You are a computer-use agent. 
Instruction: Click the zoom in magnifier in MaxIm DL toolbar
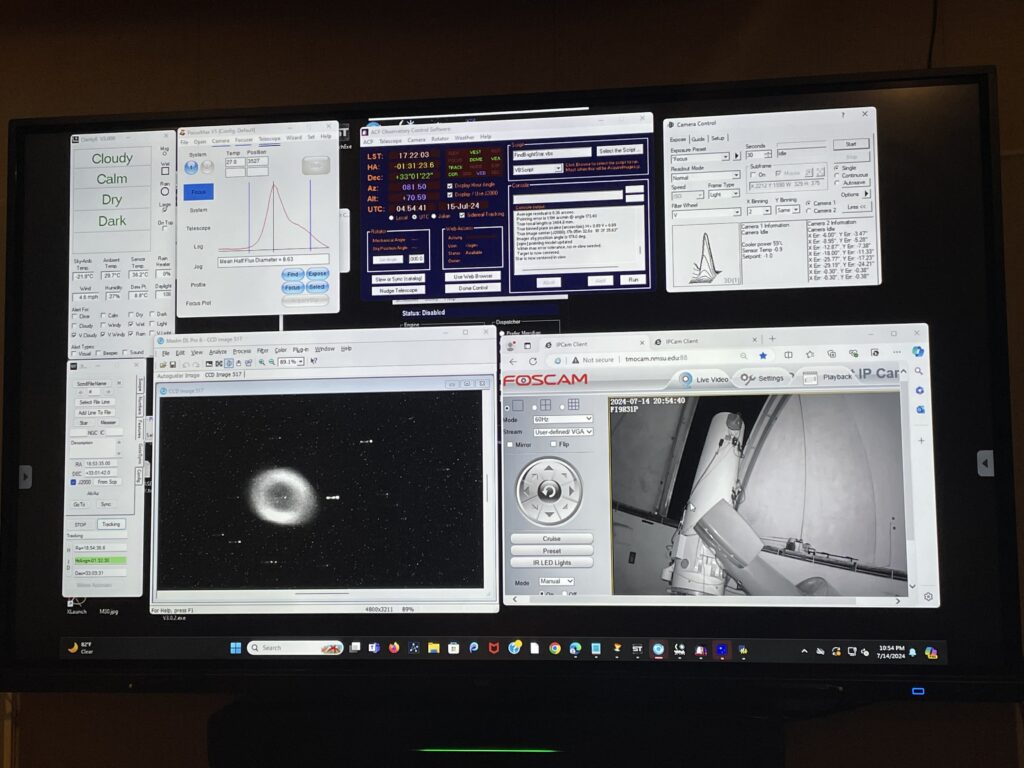(262, 362)
